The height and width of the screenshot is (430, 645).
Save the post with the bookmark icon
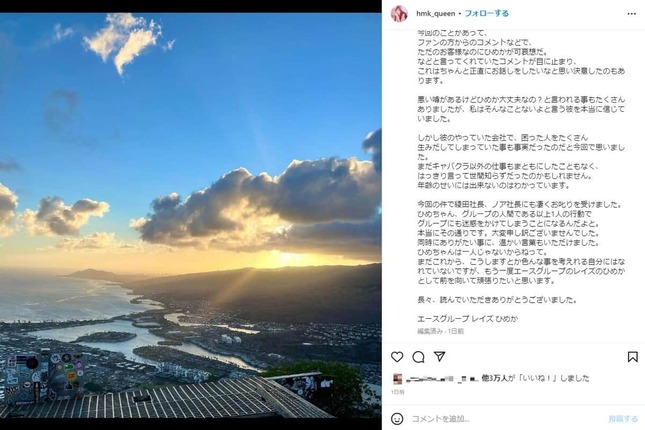tap(633, 357)
